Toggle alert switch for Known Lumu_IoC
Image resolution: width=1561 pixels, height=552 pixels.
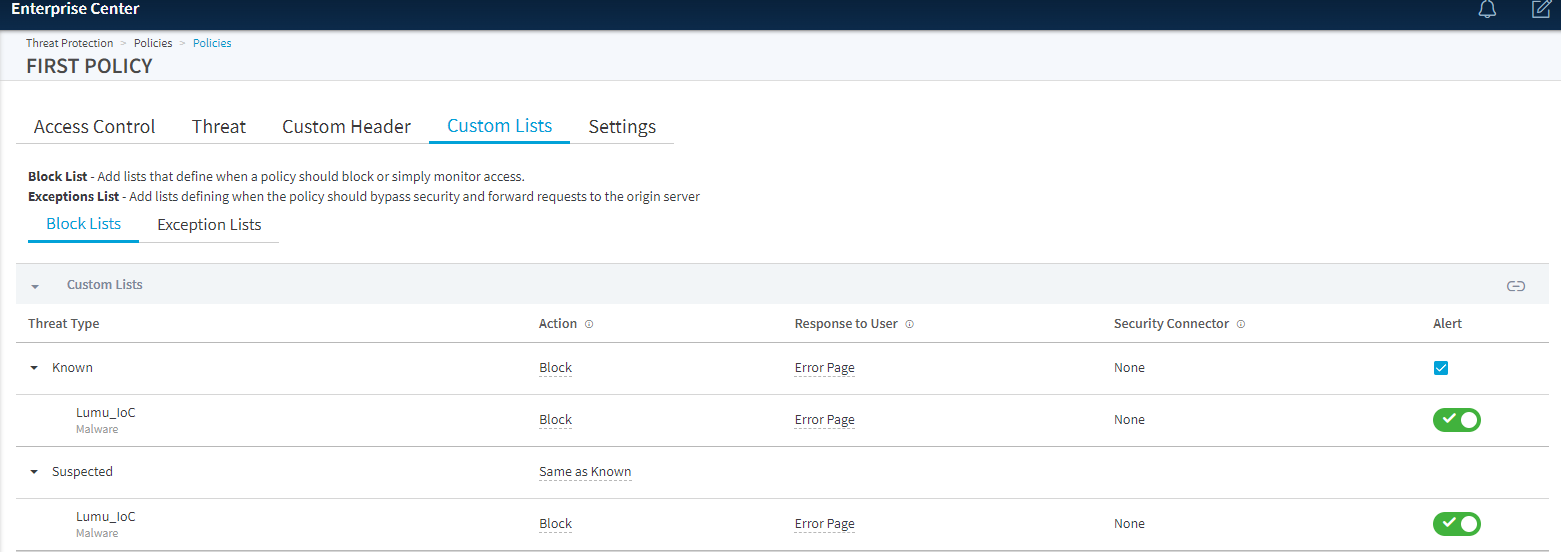click(1456, 420)
